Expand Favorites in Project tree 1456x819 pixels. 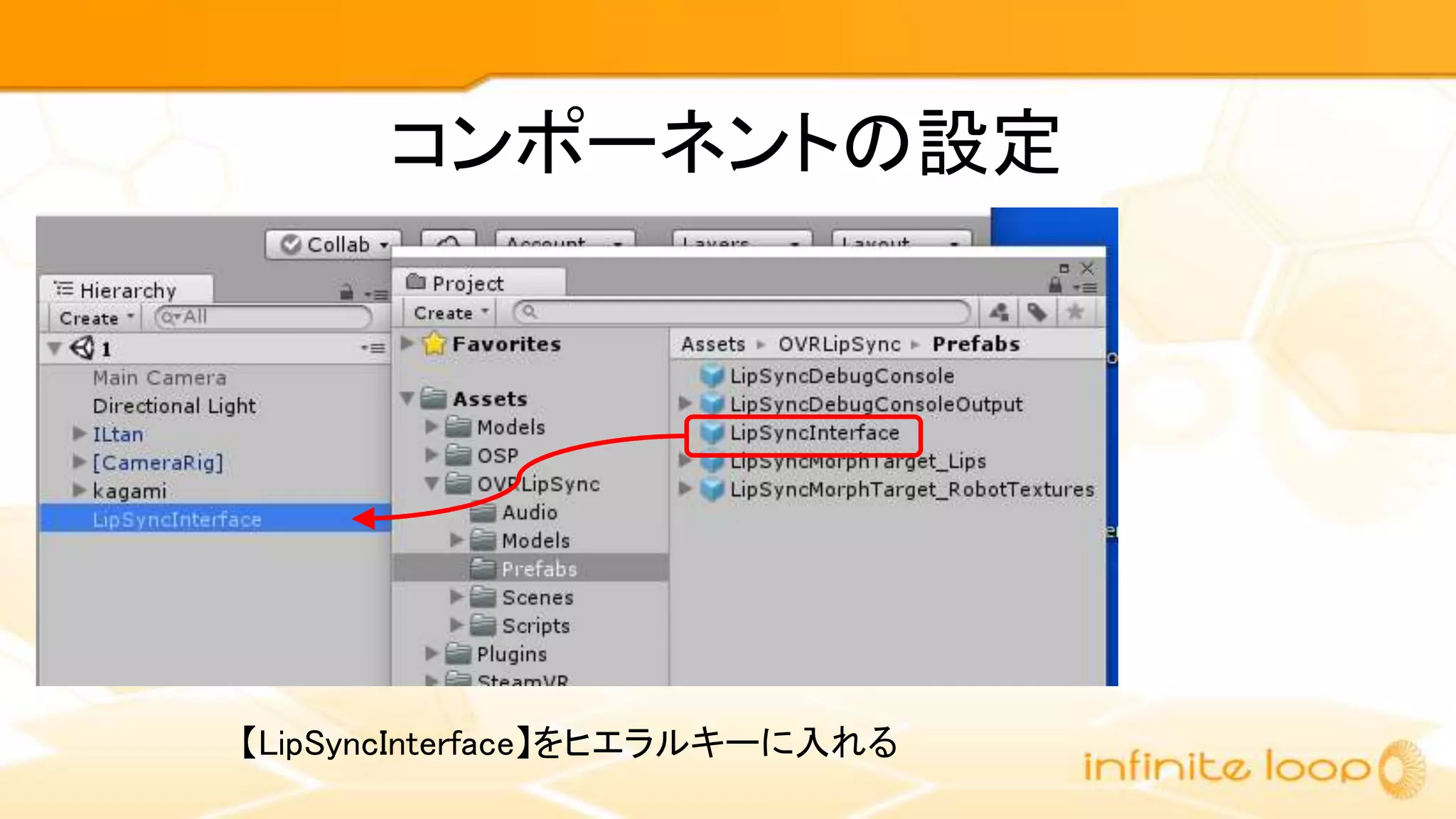click(407, 343)
